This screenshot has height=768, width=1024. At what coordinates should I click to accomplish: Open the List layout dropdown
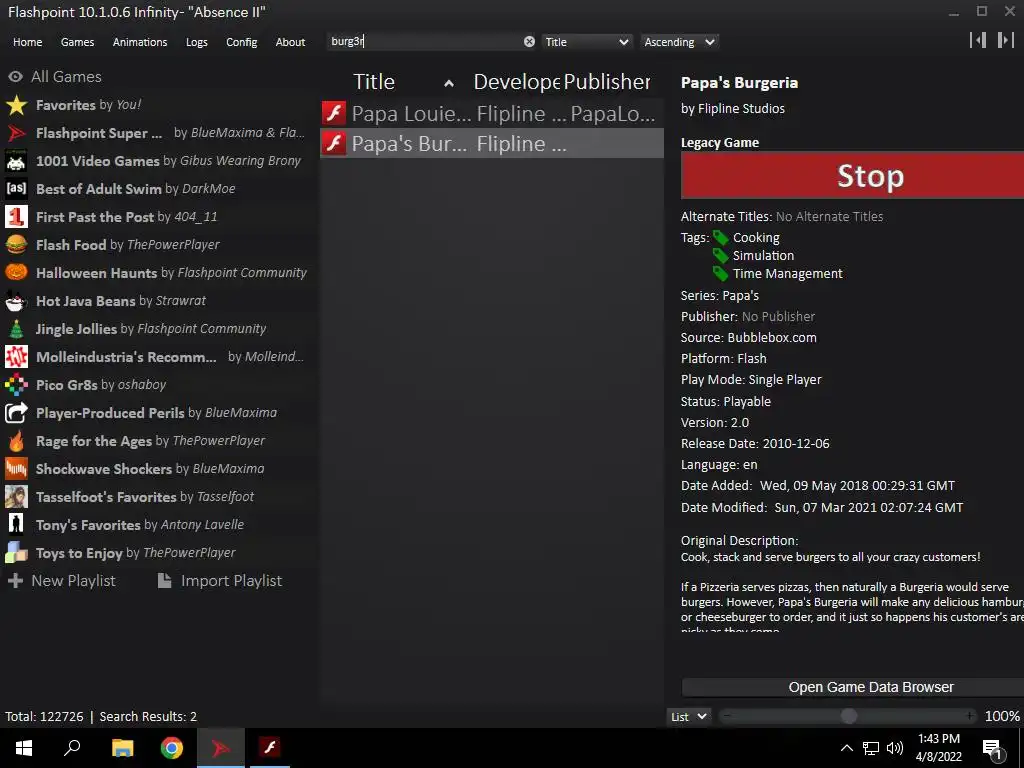688,716
